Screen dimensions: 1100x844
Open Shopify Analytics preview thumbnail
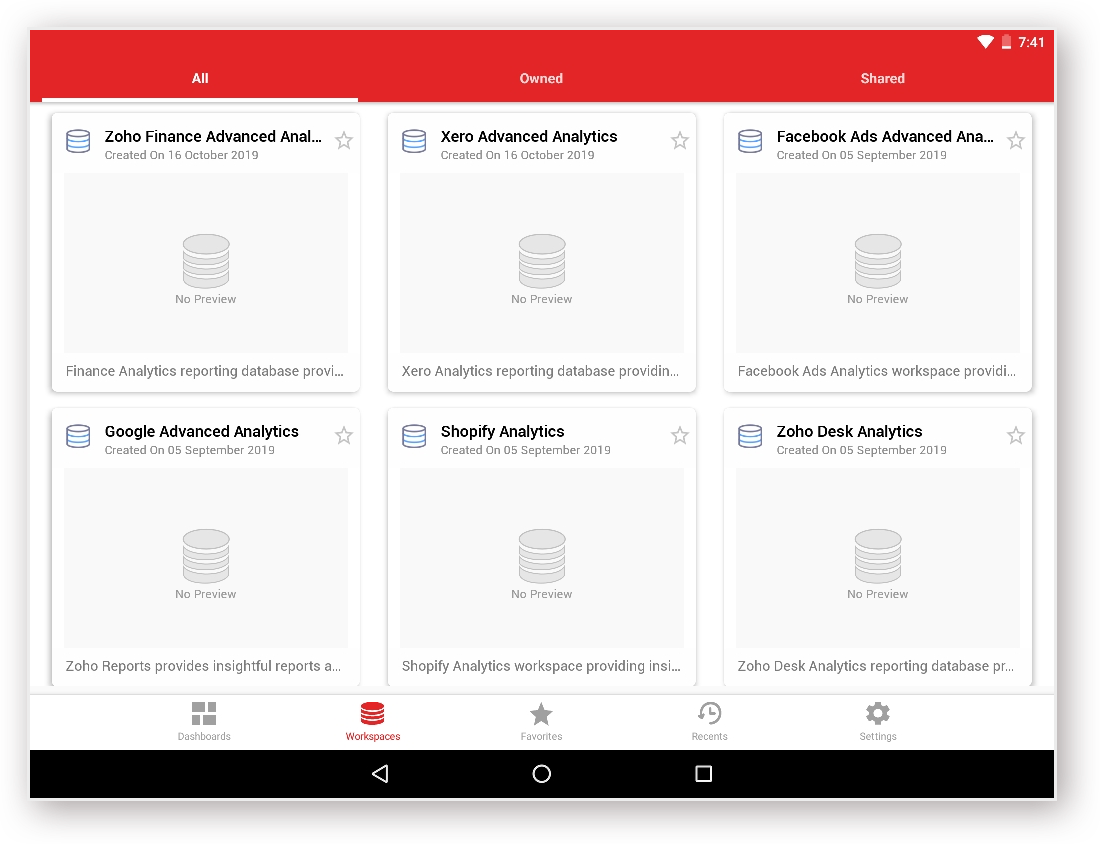(542, 558)
